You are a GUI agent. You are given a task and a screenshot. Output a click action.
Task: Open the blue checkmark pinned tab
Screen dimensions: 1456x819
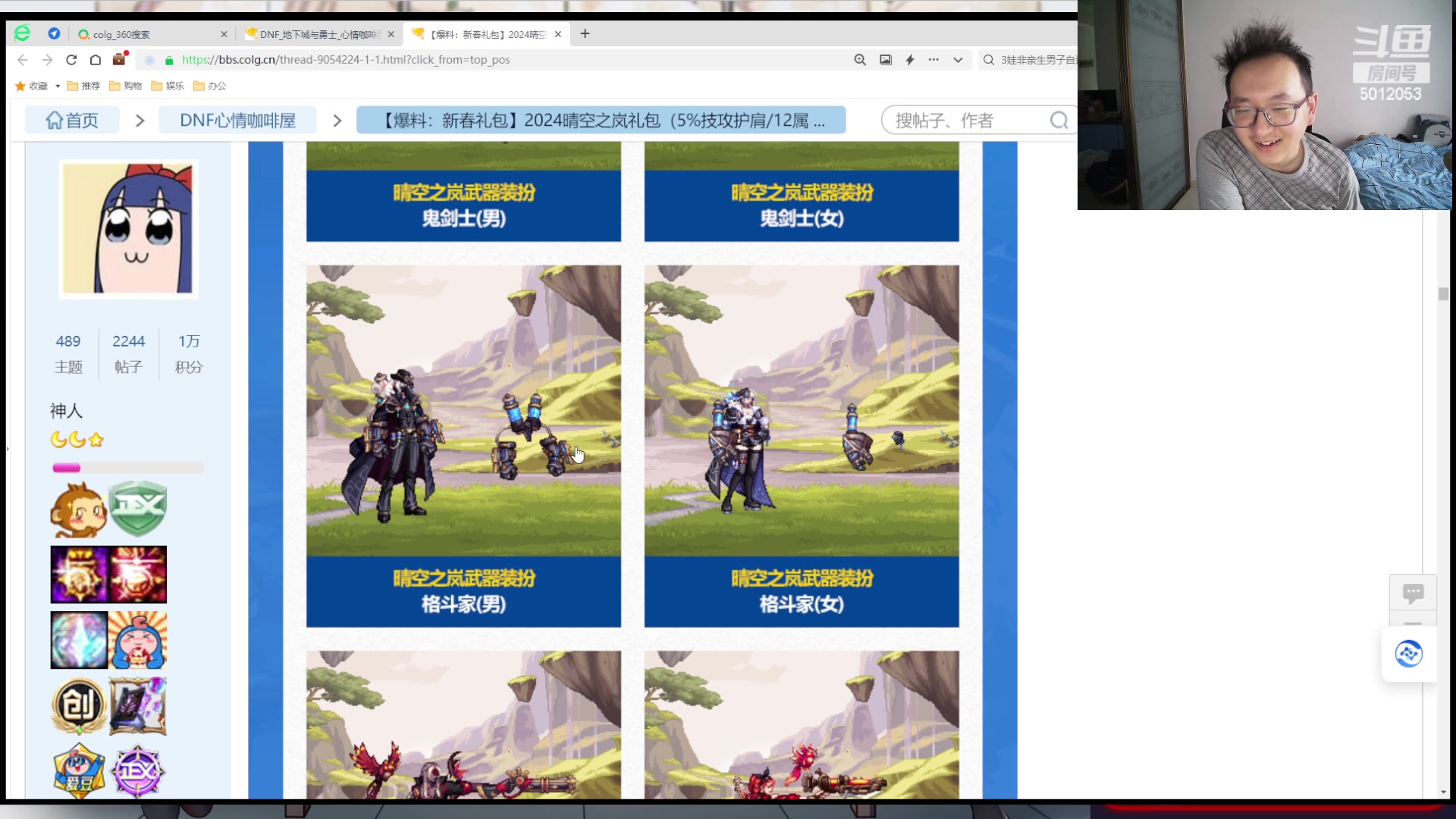(x=54, y=33)
